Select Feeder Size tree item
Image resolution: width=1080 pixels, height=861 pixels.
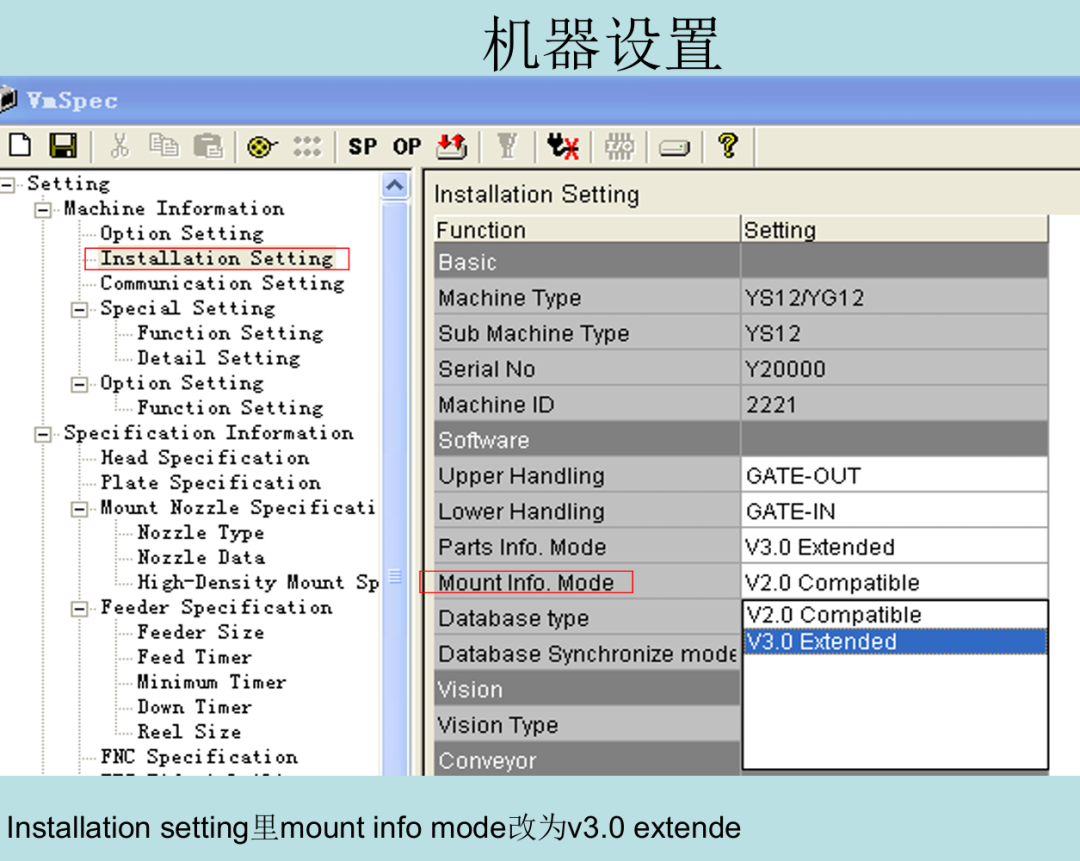pyautogui.click(x=200, y=632)
